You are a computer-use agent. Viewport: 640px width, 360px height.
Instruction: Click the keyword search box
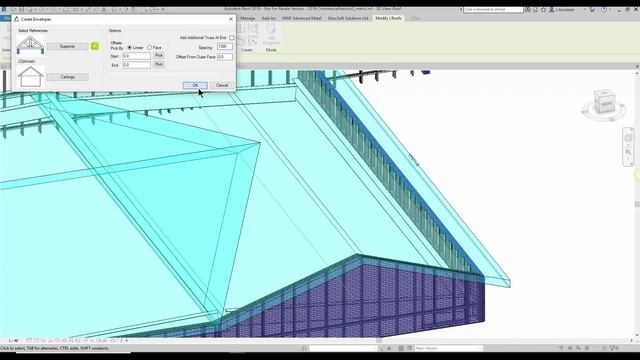tap(493, 9)
